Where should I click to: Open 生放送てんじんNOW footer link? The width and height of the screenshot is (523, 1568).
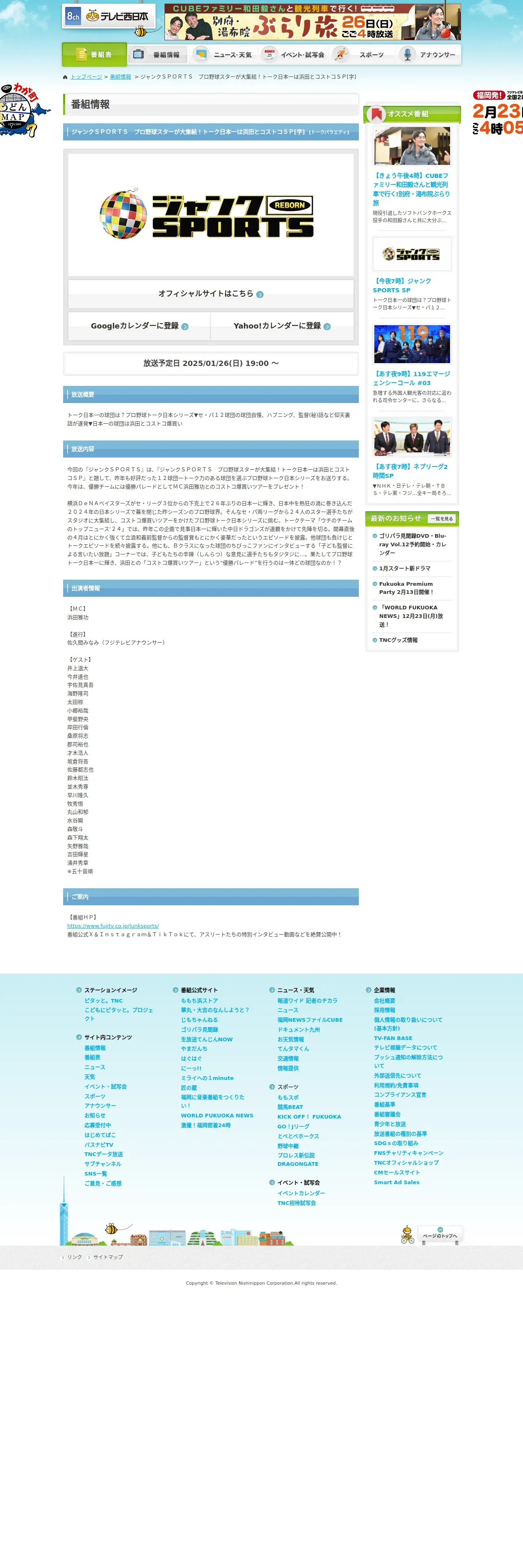207,1040
